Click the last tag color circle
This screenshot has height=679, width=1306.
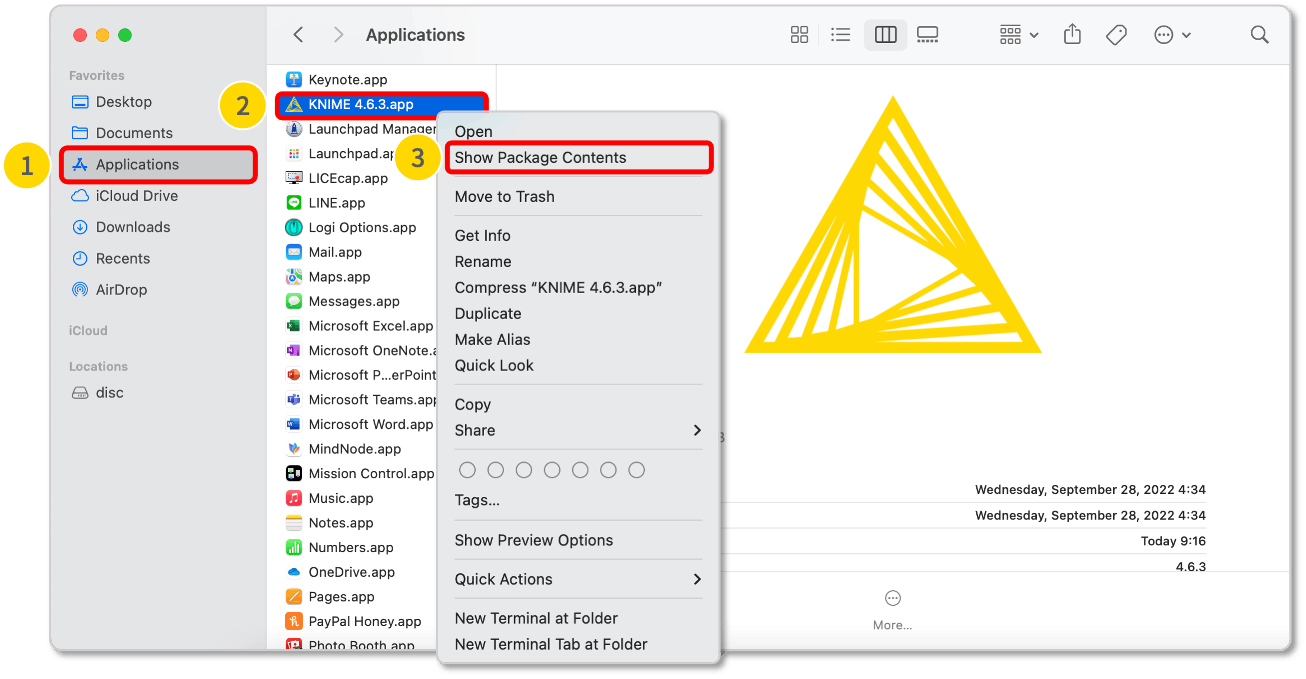(x=636, y=470)
